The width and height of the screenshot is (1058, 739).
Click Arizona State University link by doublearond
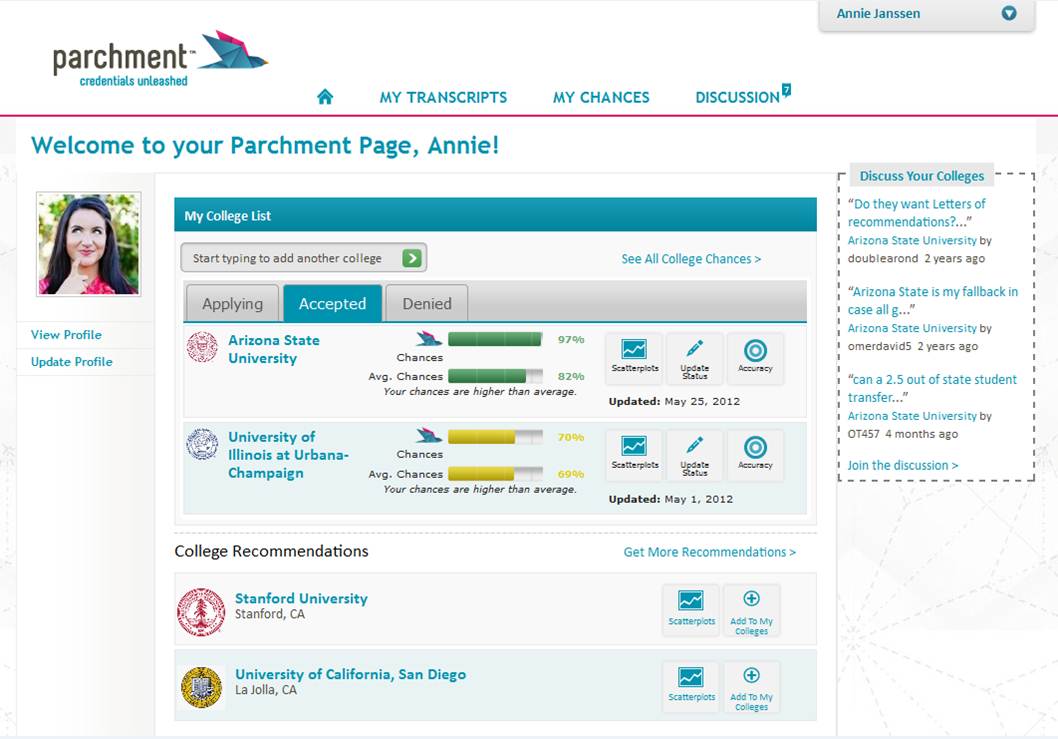click(x=912, y=240)
